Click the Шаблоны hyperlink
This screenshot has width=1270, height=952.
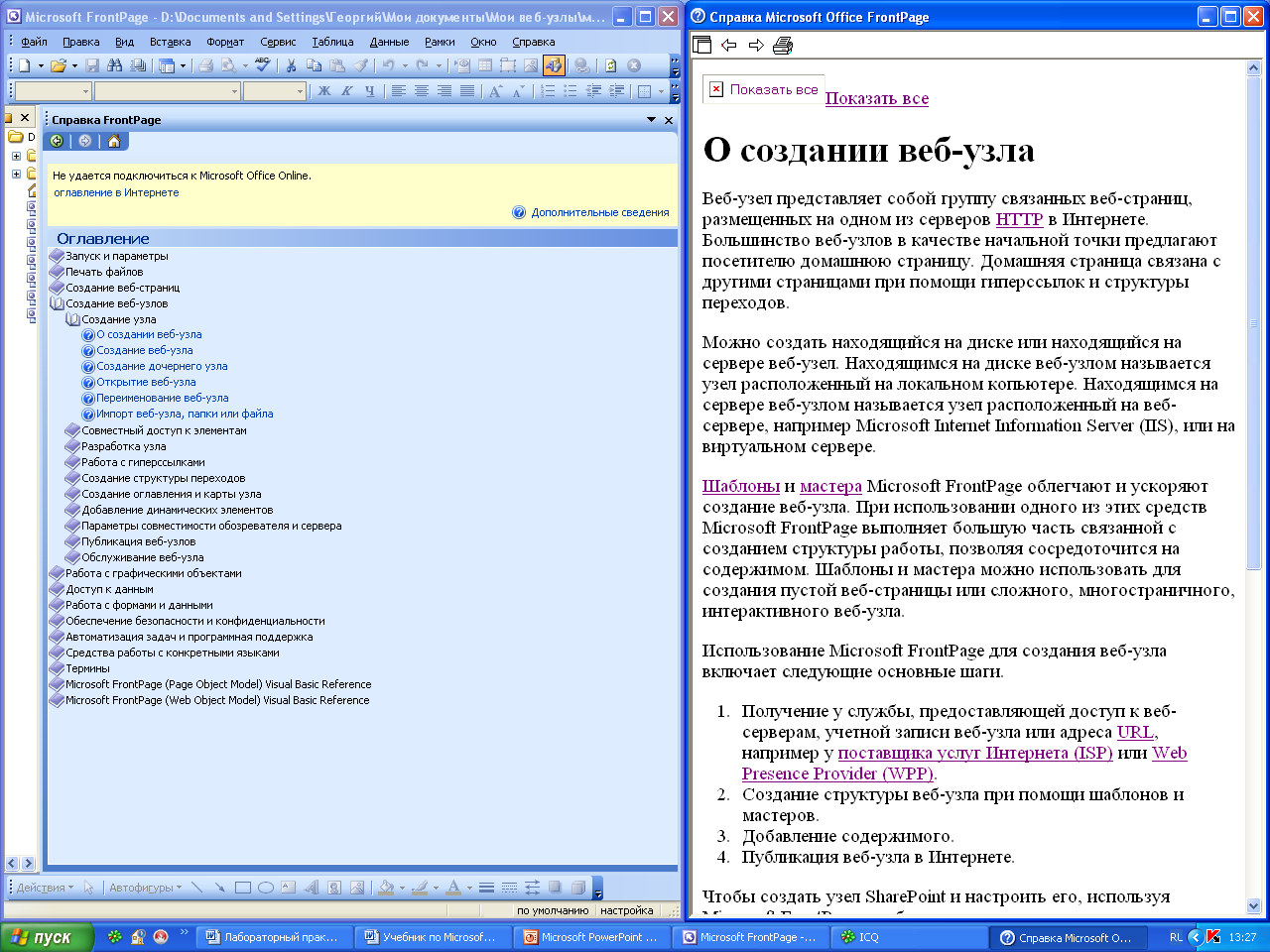coord(741,486)
